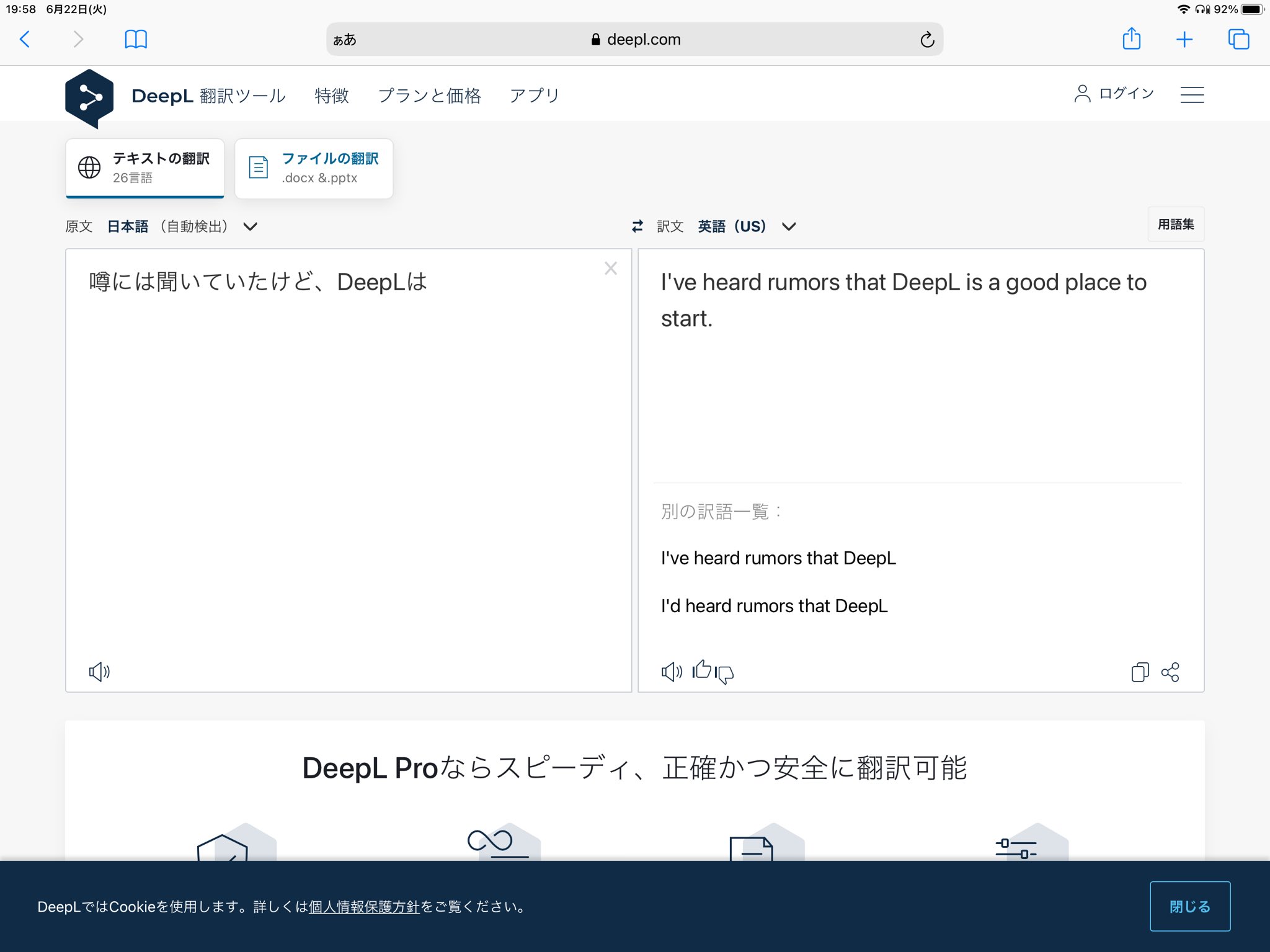
Task: Reload the page in Safari
Action: point(926,39)
